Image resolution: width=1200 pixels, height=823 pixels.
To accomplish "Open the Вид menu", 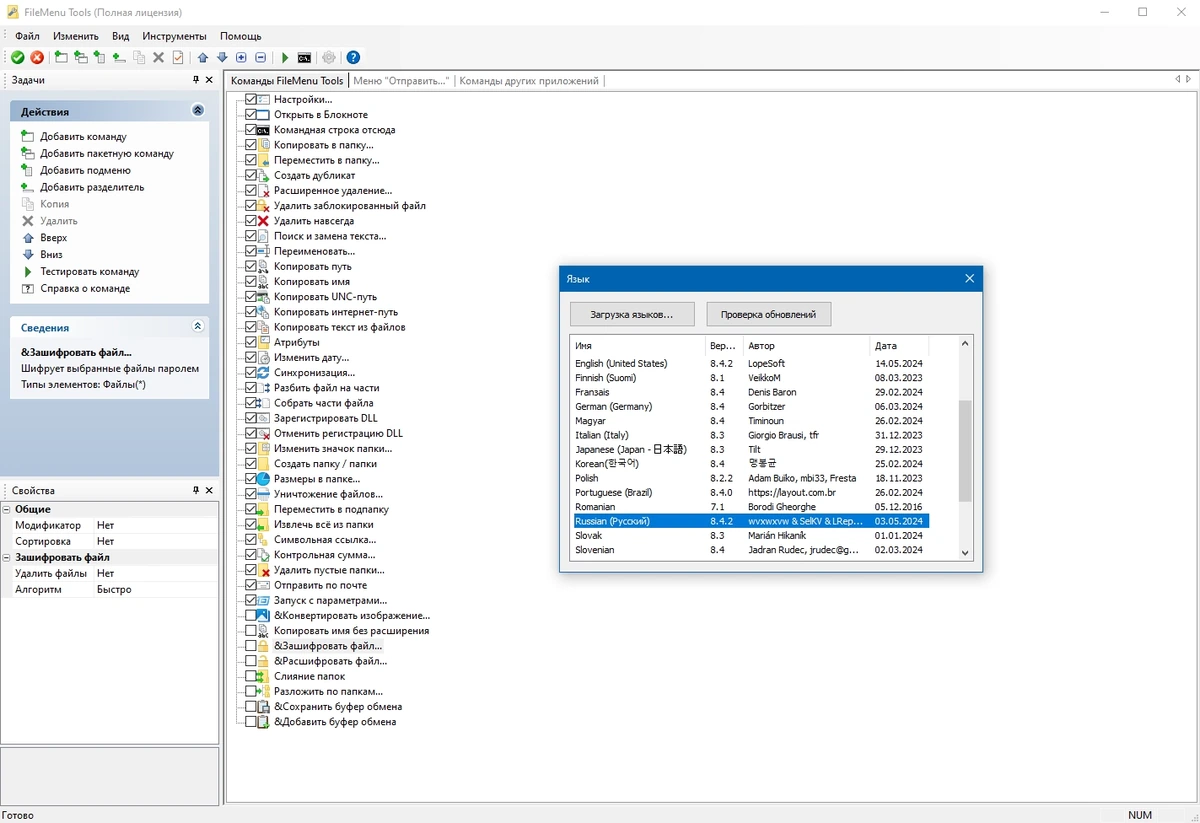I will click(120, 36).
